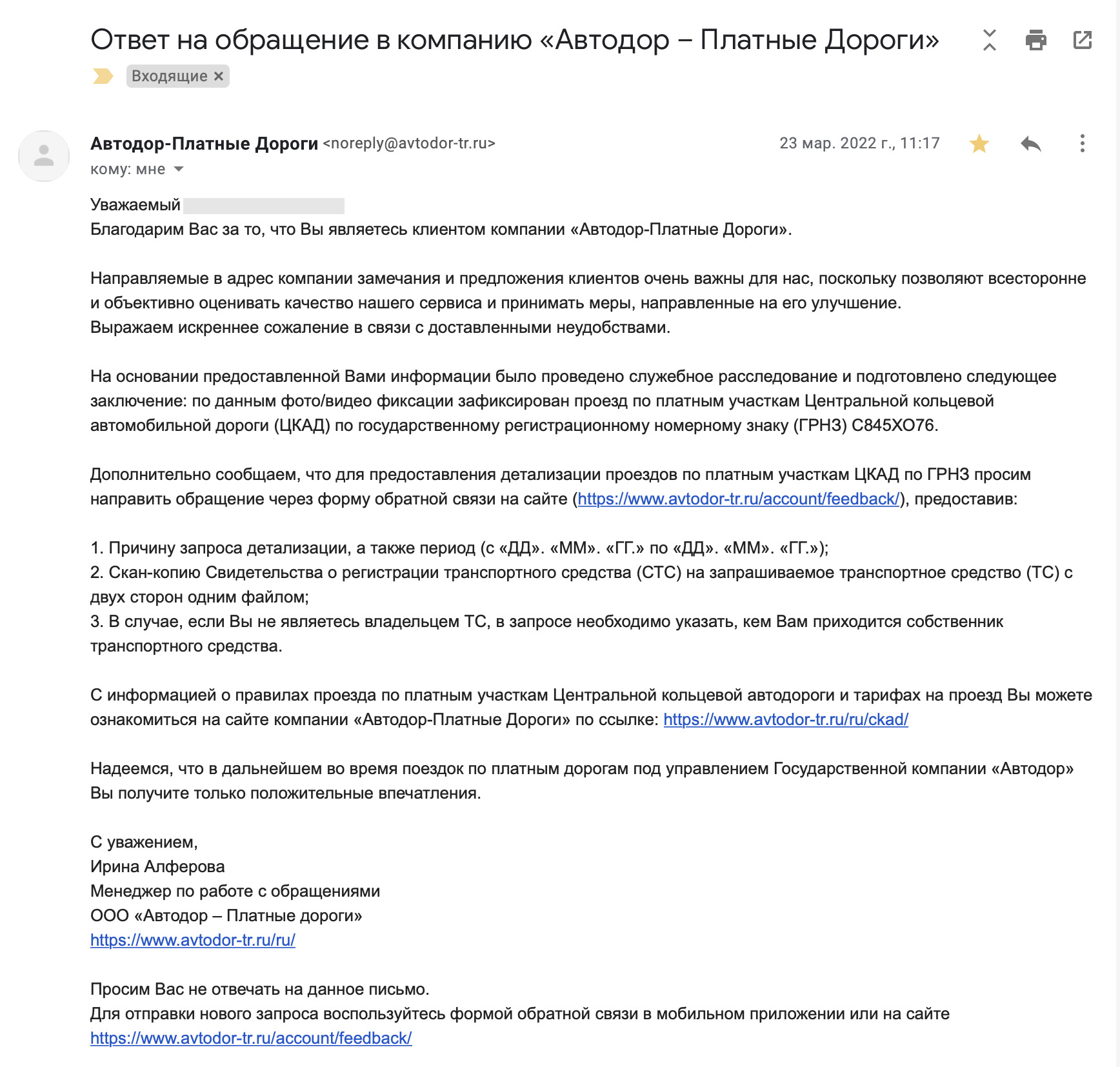Open the email in a new window
This screenshot has height=1067, width=1120.
tap(1082, 40)
